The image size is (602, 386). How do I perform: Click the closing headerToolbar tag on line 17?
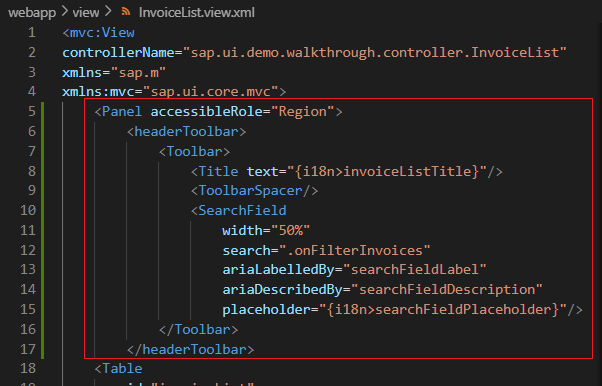click(190, 349)
